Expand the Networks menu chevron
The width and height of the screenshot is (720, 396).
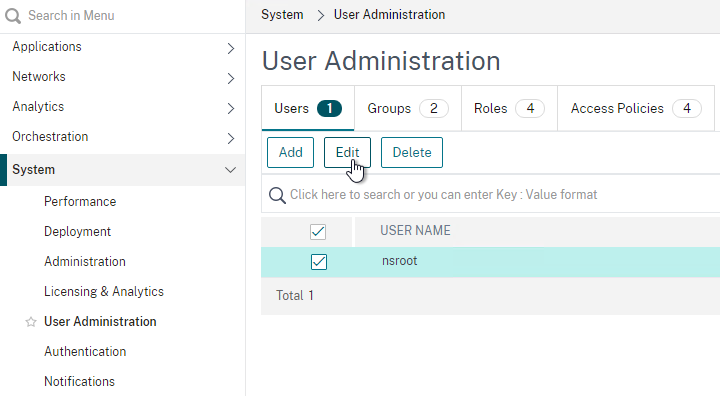[231, 79]
